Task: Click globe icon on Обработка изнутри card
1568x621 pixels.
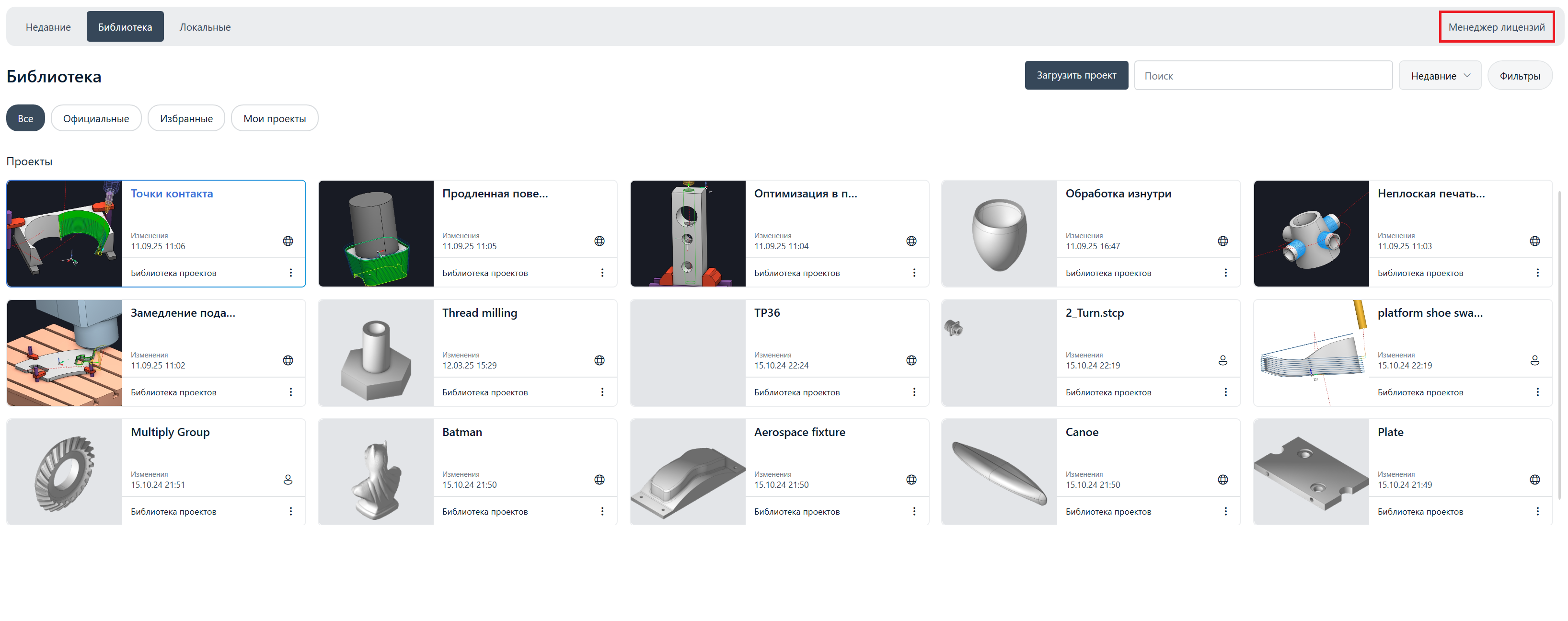Action: 1222,241
